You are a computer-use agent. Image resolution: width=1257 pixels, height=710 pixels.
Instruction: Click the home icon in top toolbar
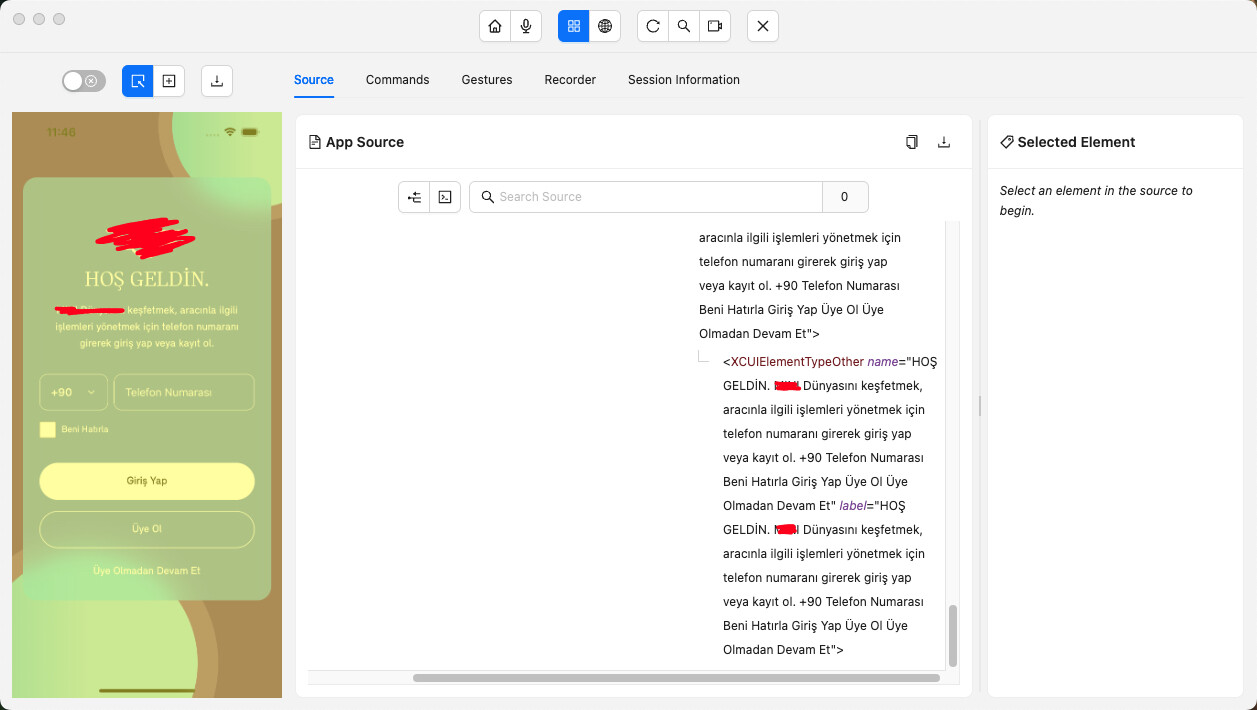494,26
